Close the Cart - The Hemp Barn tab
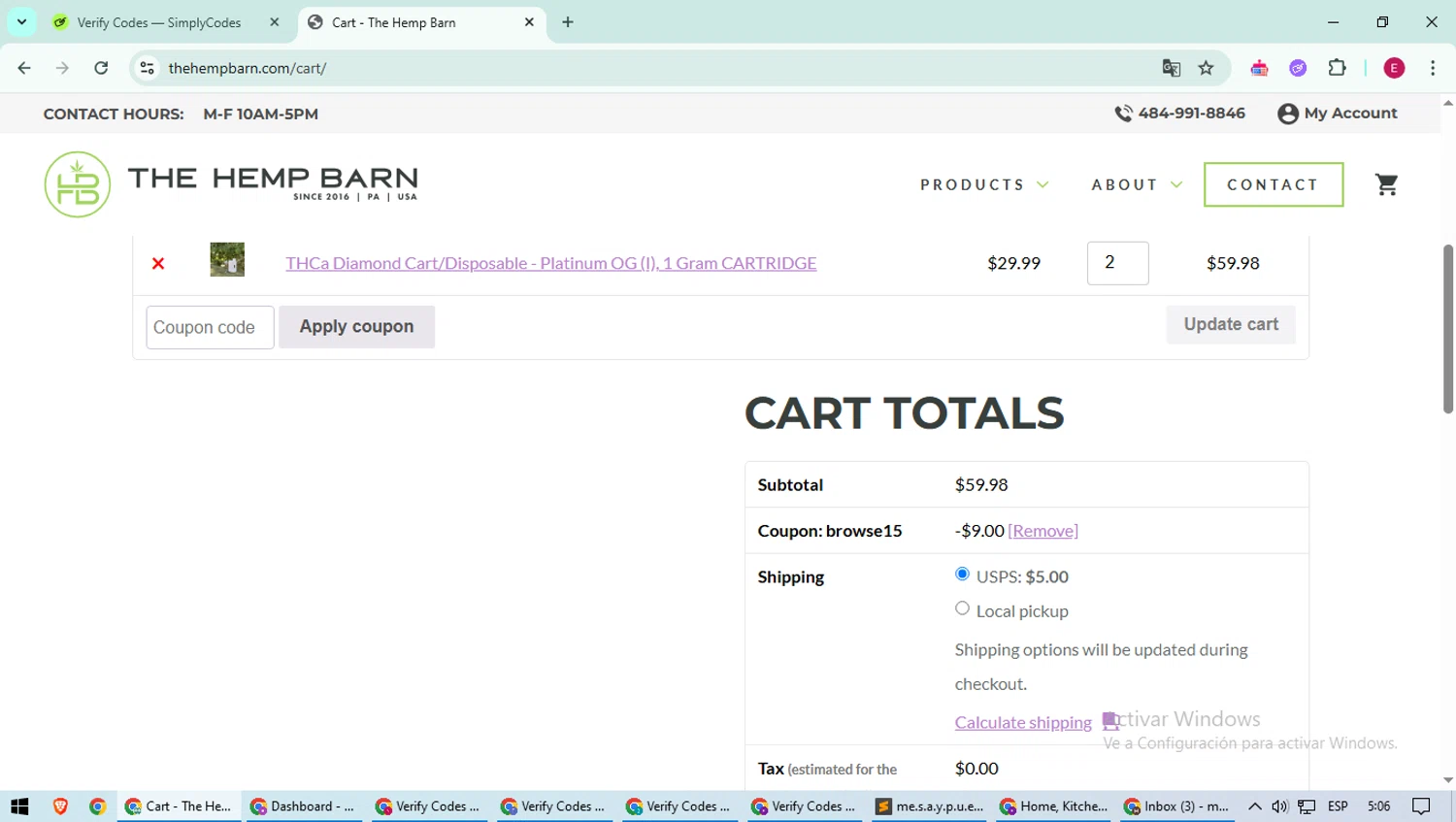Viewport: 1456px width, 822px height. [529, 22]
